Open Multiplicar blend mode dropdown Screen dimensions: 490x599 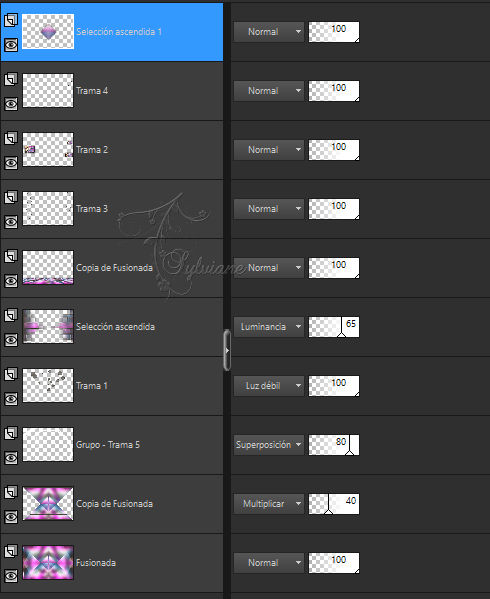tap(268, 504)
